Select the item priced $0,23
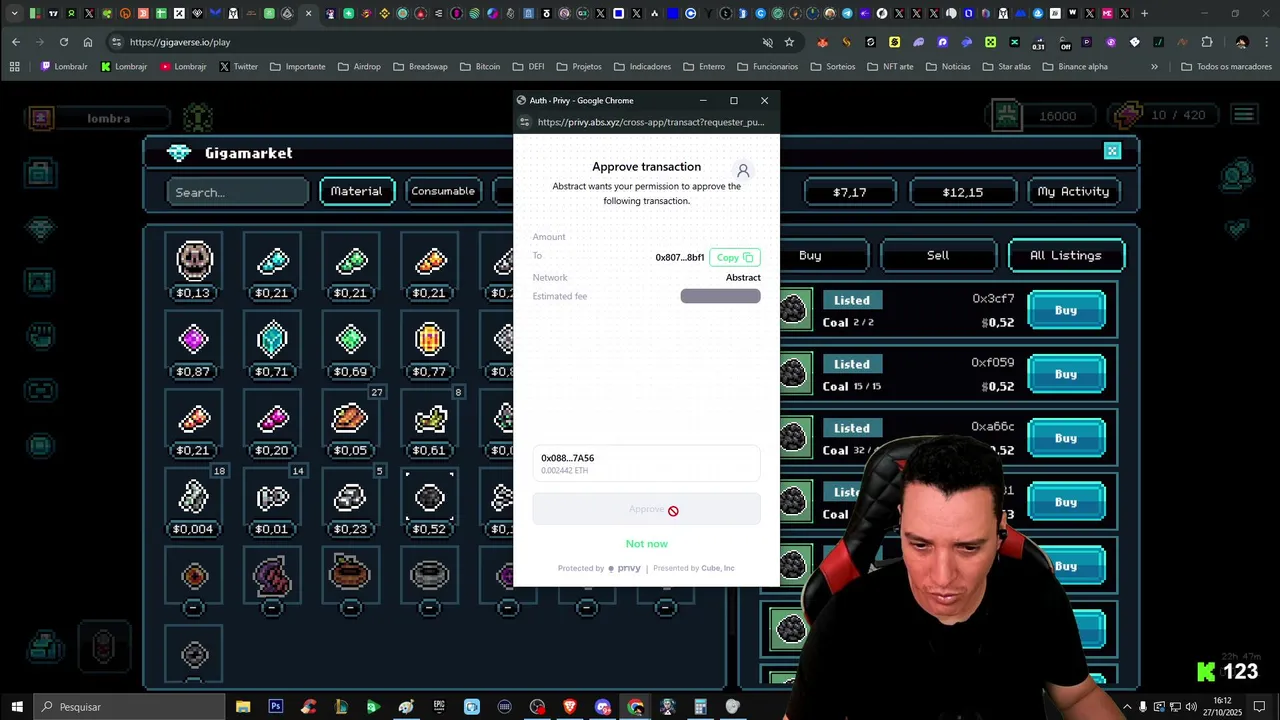 pos(350,499)
